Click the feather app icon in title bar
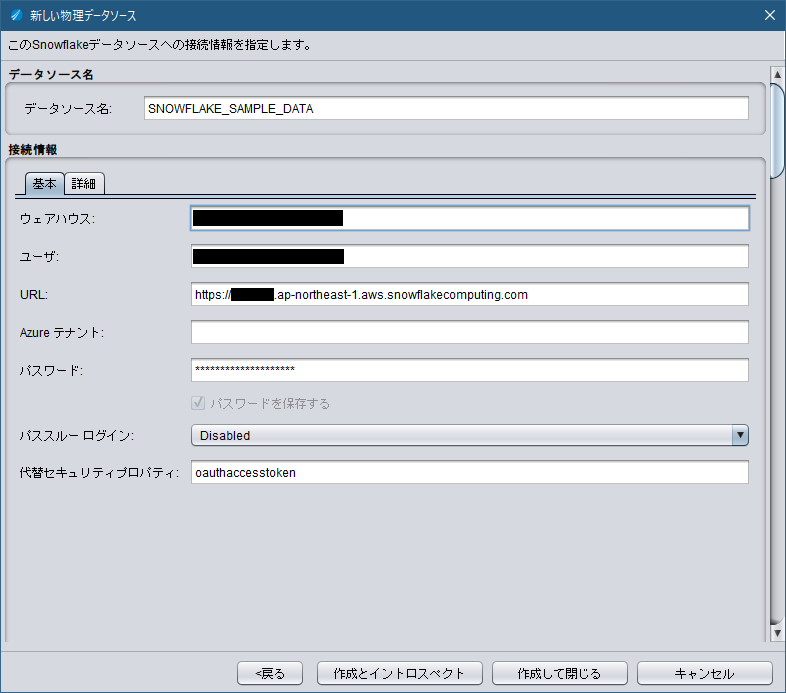This screenshot has width=786, height=693. pyautogui.click(x=16, y=15)
